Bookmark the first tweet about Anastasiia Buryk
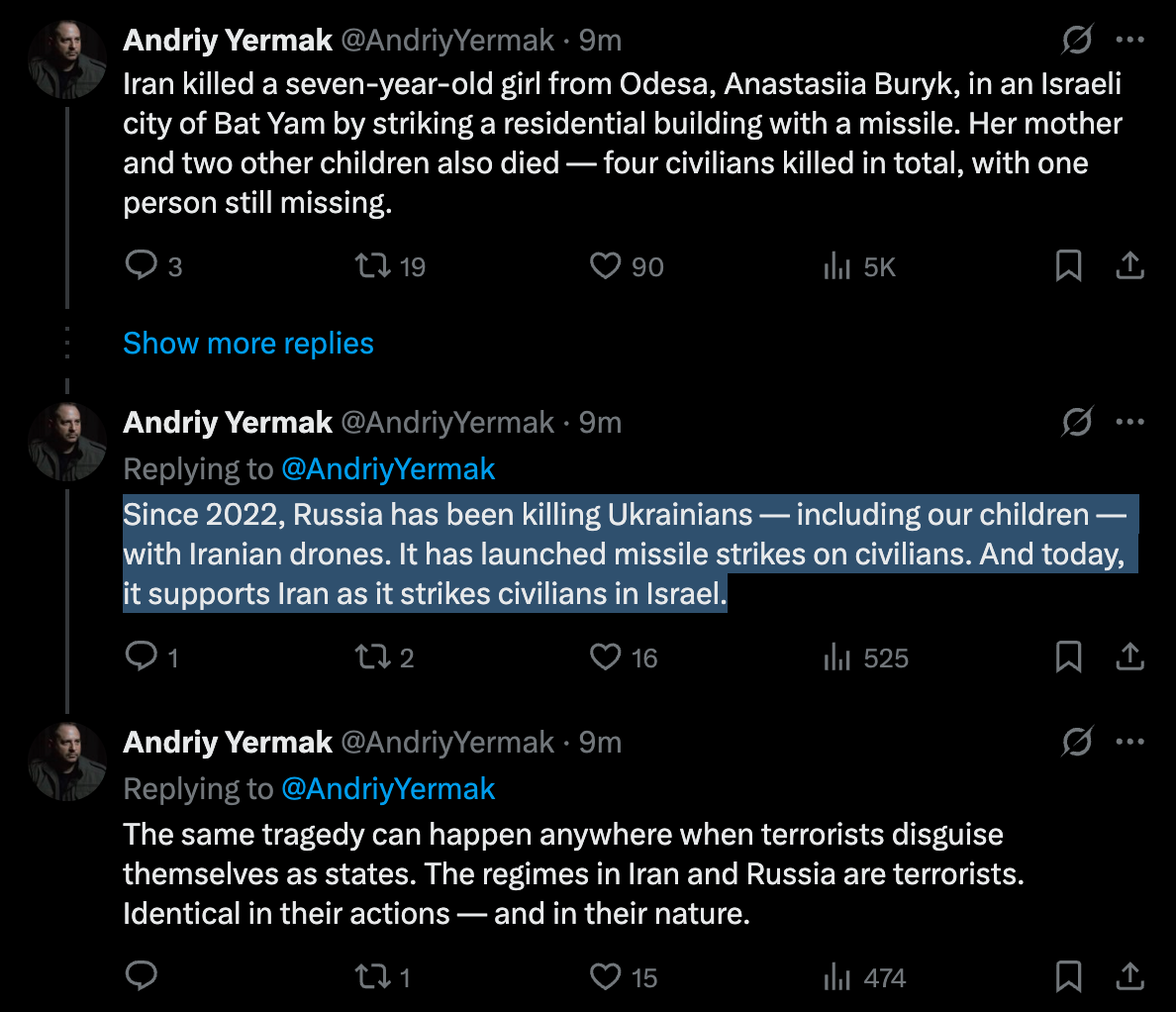This screenshot has width=1176, height=1012. (x=1069, y=265)
